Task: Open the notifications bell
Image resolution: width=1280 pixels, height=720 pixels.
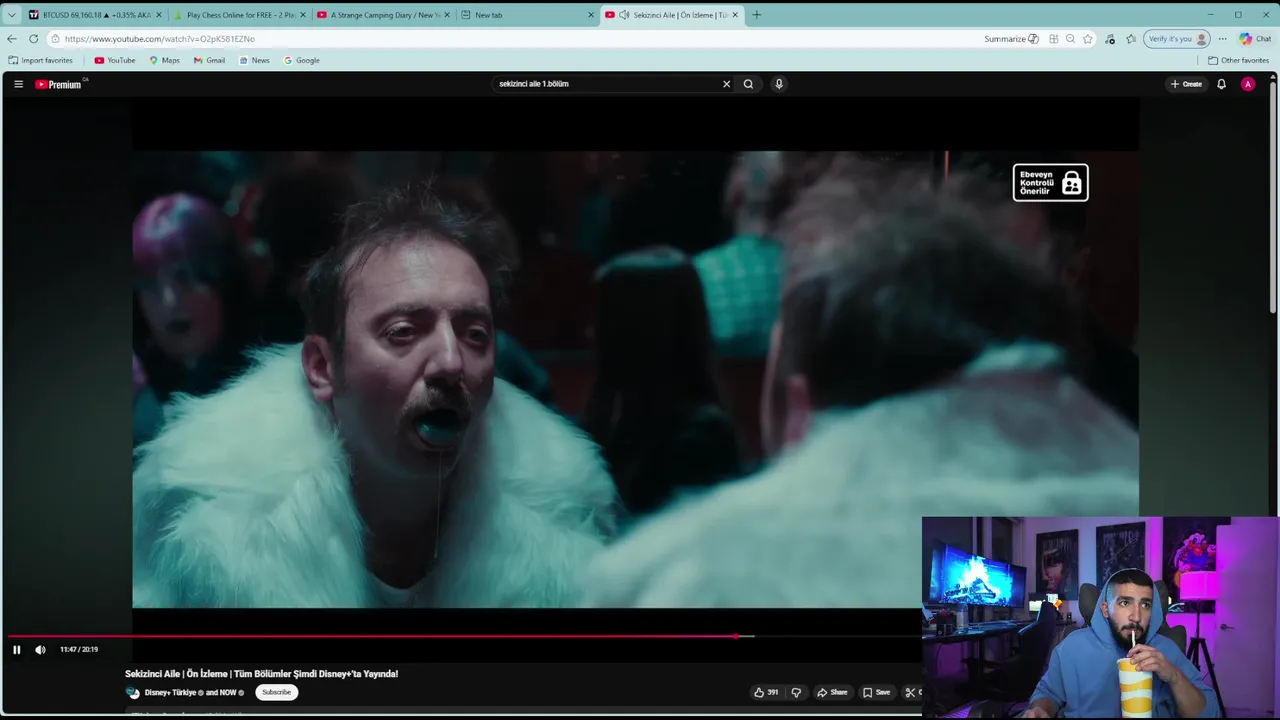Action: click(1221, 84)
